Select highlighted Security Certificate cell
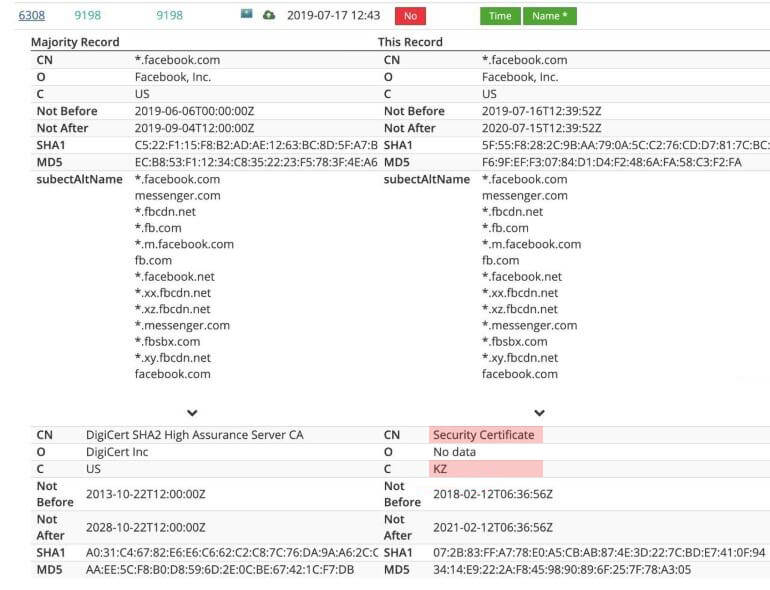Viewport: 770px width, 590px height. (x=486, y=435)
